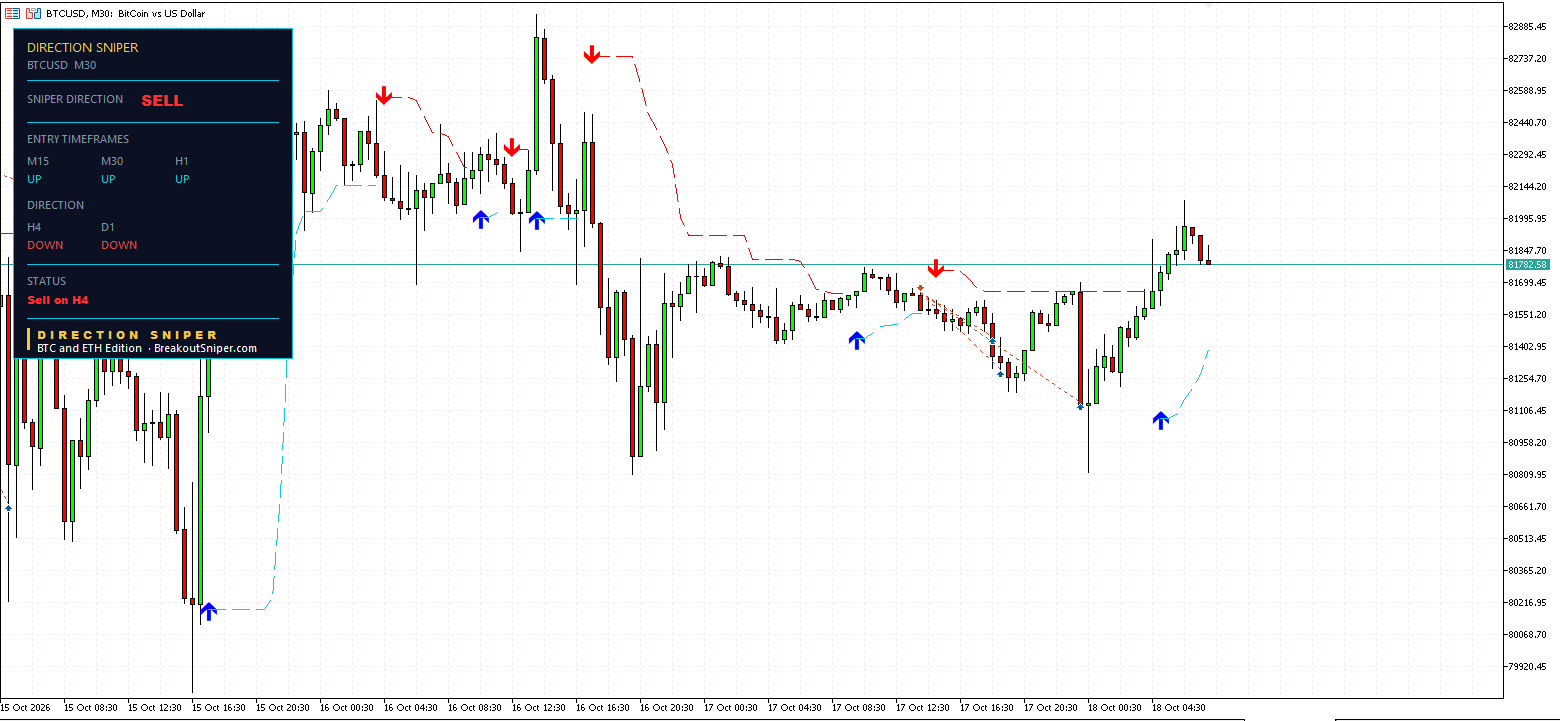The height and width of the screenshot is (721, 1560).
Task: Click the current price tag 81782.58
Action: click(x=1527, y=264)
